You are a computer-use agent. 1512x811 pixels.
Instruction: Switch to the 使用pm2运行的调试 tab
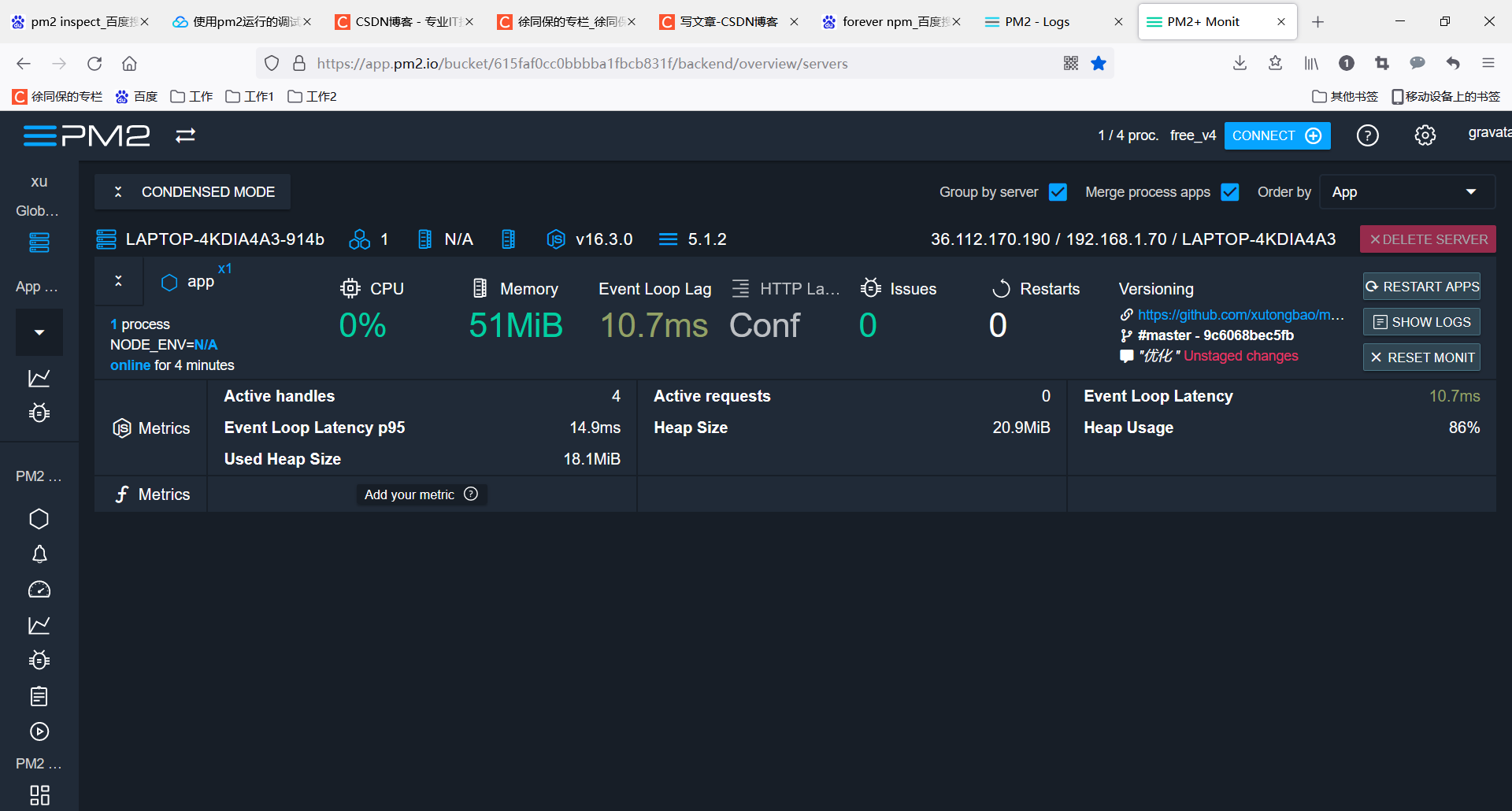pyautogui.click(x=242, y=22)
